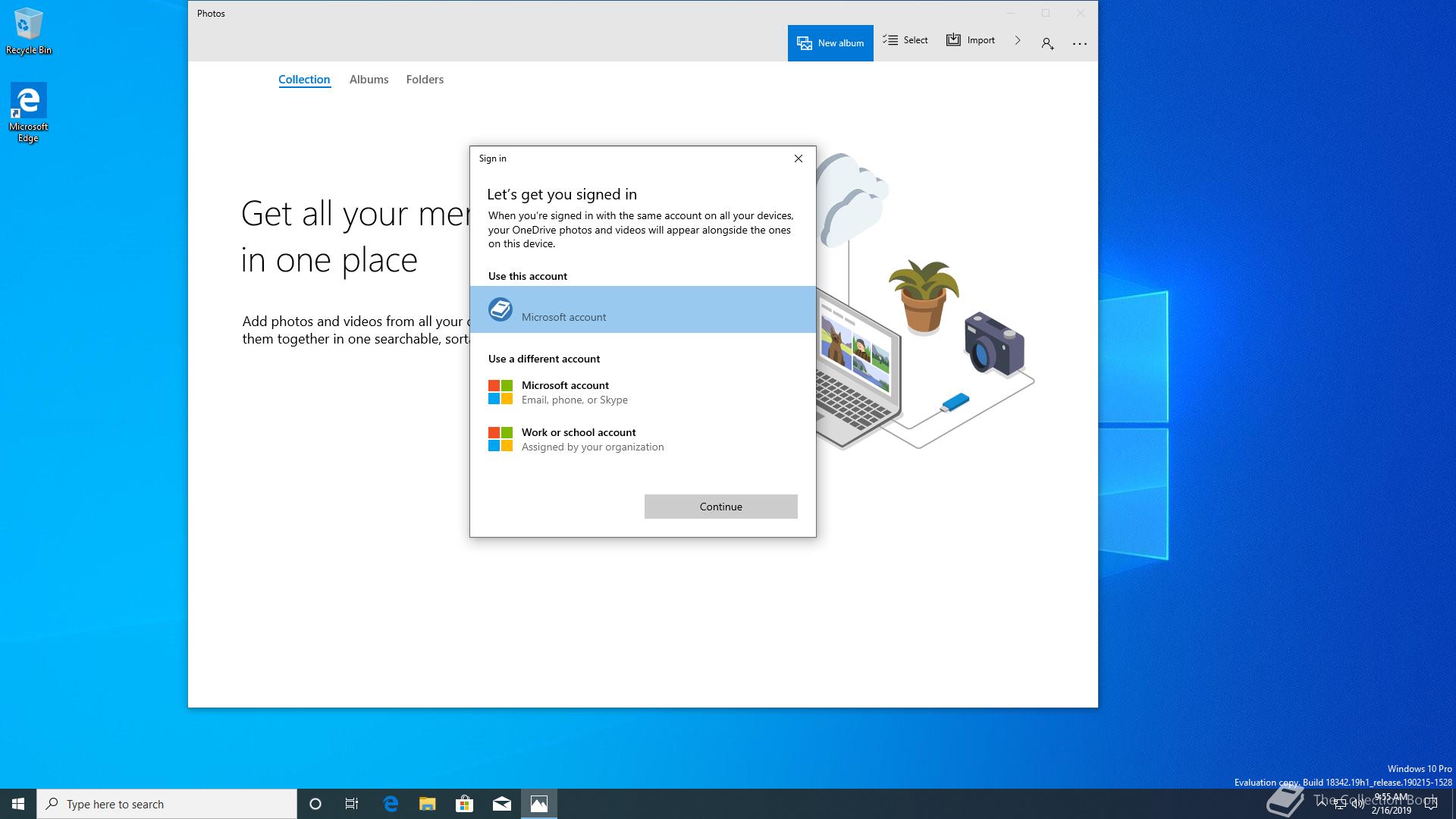The width and height of the screenshot is (1456, 819).
Task: Switch to the Collection tab
Action: 304,80
